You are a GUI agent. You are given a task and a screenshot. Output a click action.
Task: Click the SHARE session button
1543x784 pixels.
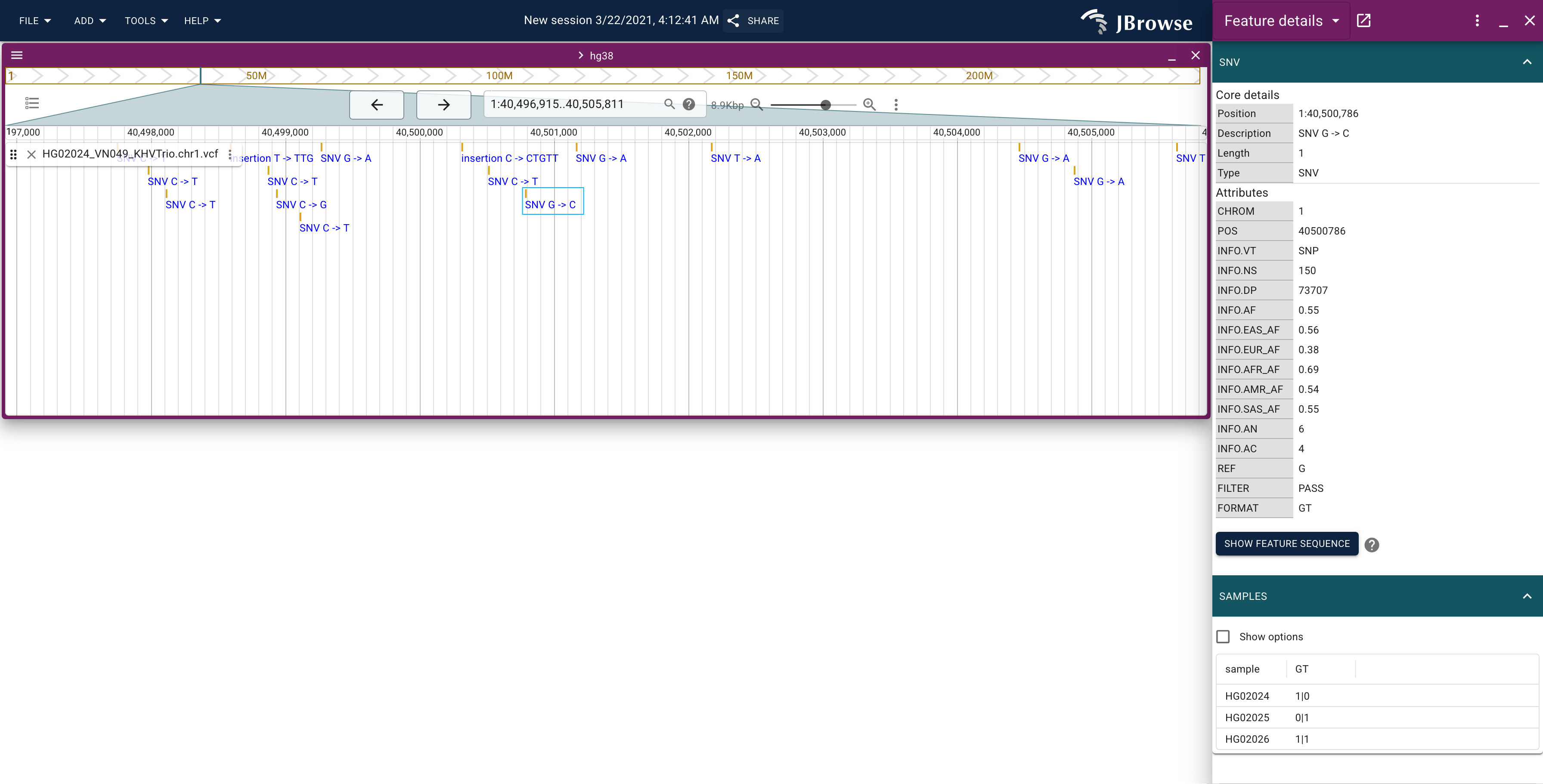tap(753, 21)
